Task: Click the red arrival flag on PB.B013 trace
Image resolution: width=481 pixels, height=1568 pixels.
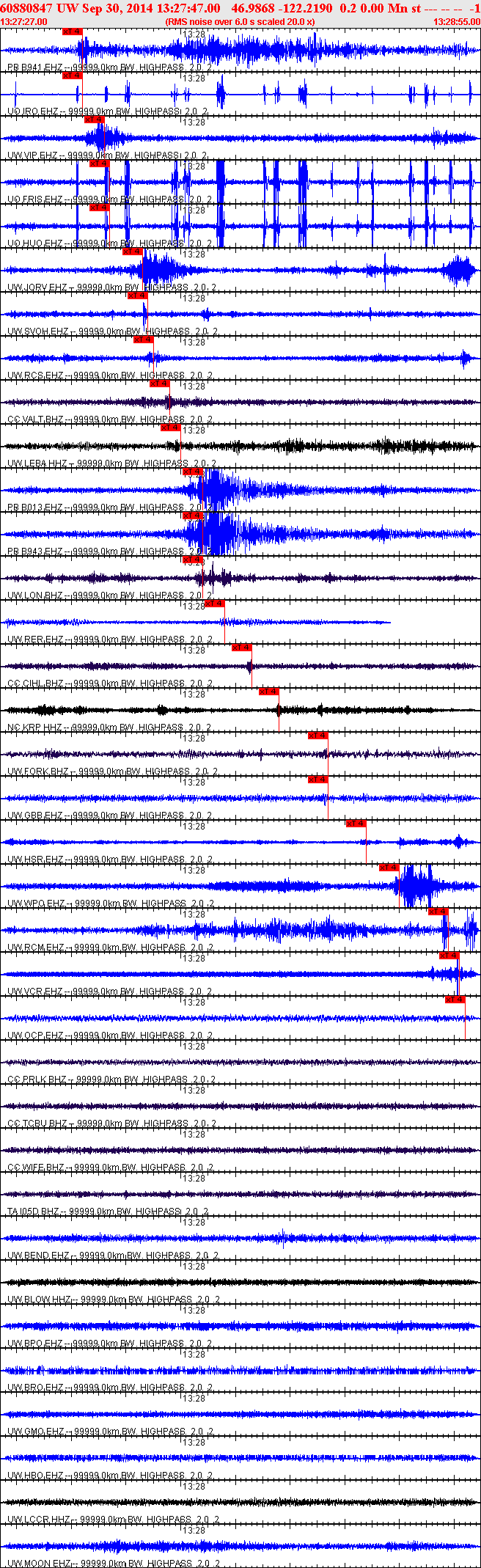Action: [x=193, y=472]
